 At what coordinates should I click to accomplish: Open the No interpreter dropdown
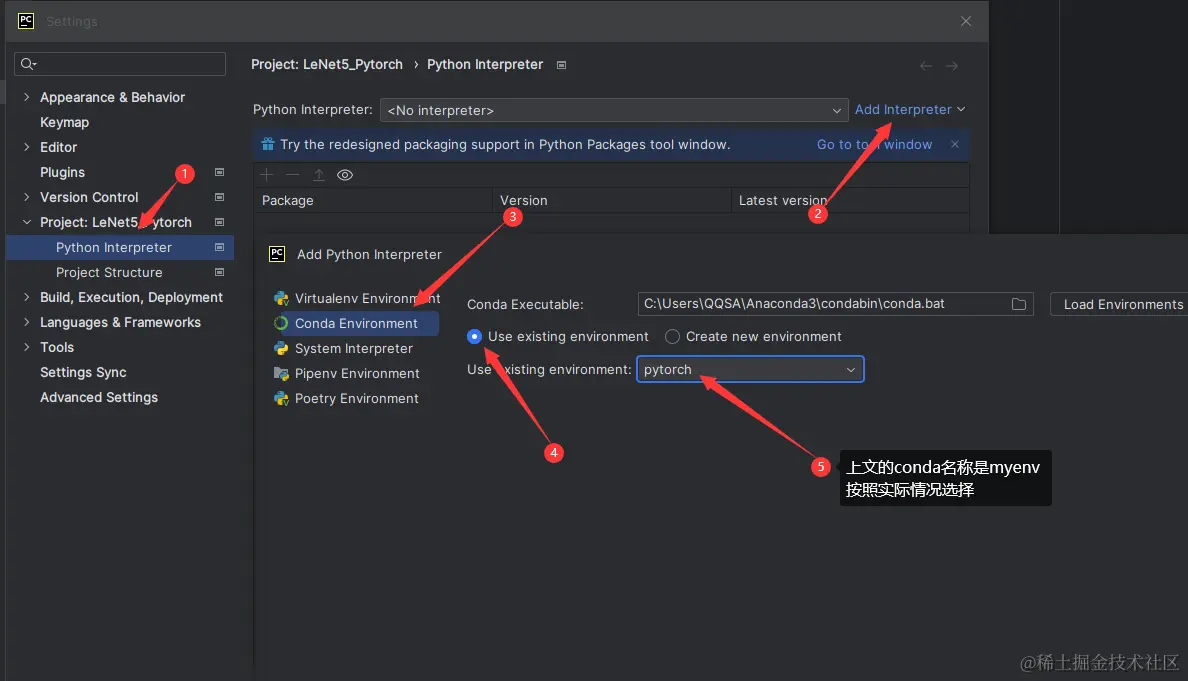(x=614, y=111)
